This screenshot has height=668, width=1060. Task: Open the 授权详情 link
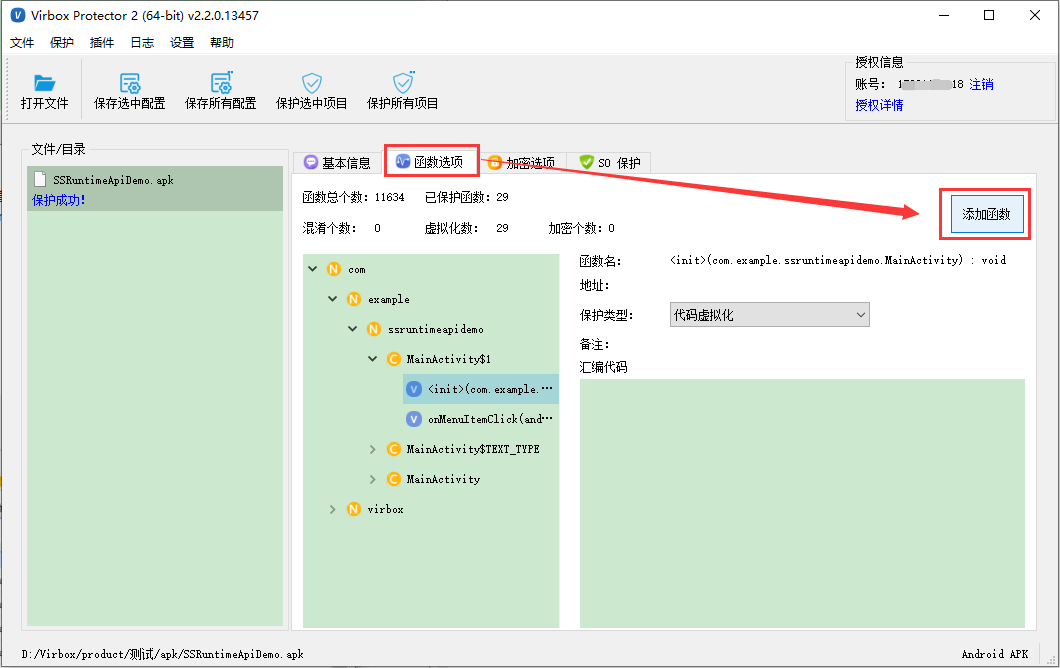(x=879, y=105)
